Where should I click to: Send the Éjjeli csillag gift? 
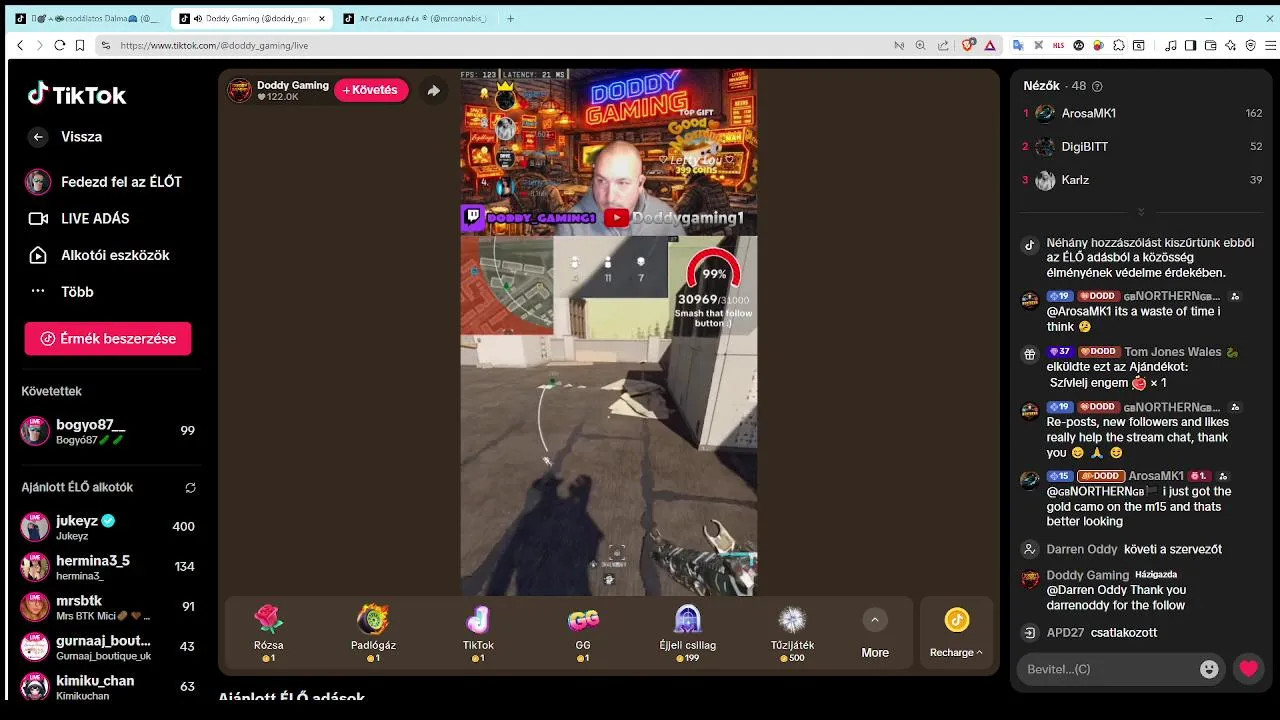(688, 633)
